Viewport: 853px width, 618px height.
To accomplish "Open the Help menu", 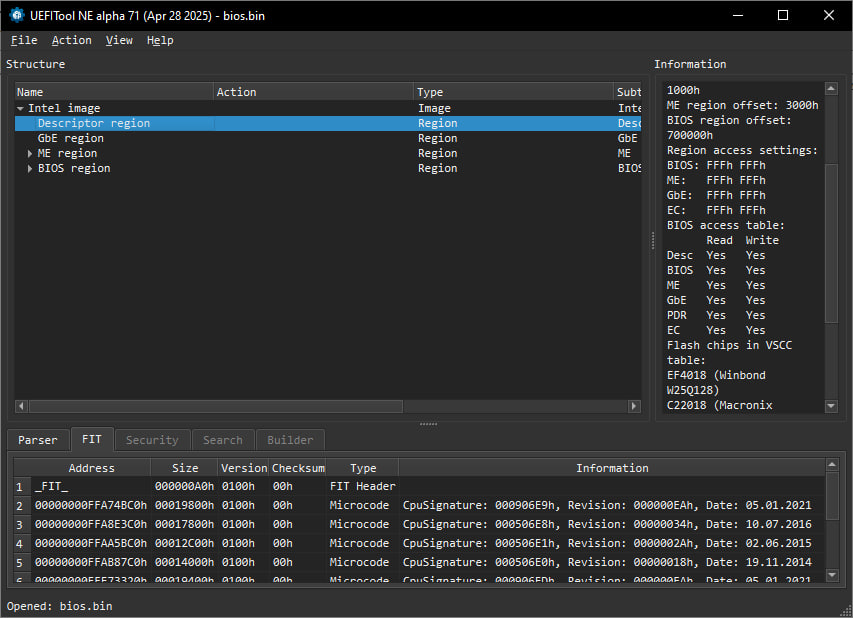I will [x=160, y=40].
